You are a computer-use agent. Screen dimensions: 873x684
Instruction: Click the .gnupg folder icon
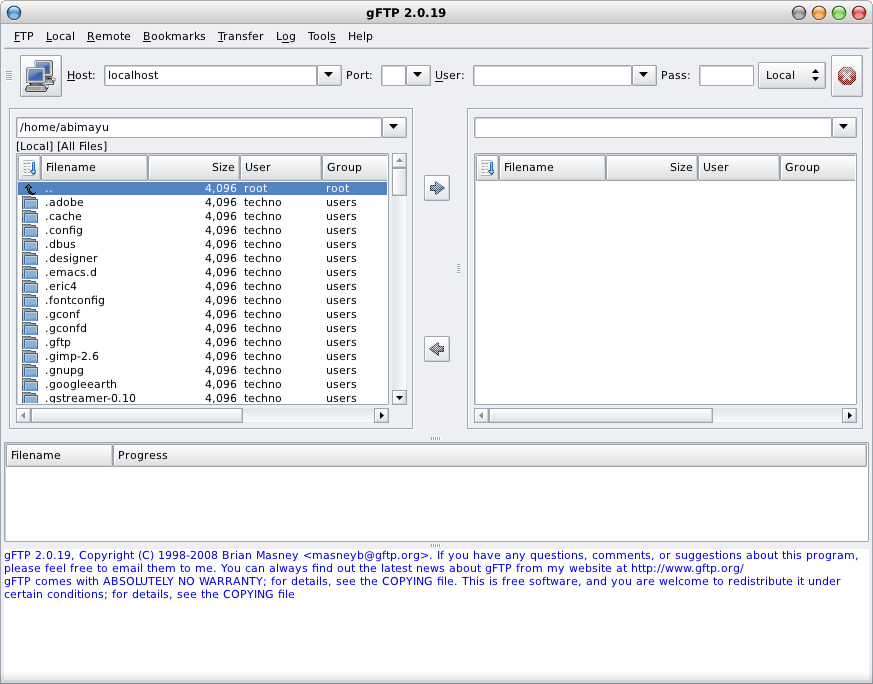[30, 370]
